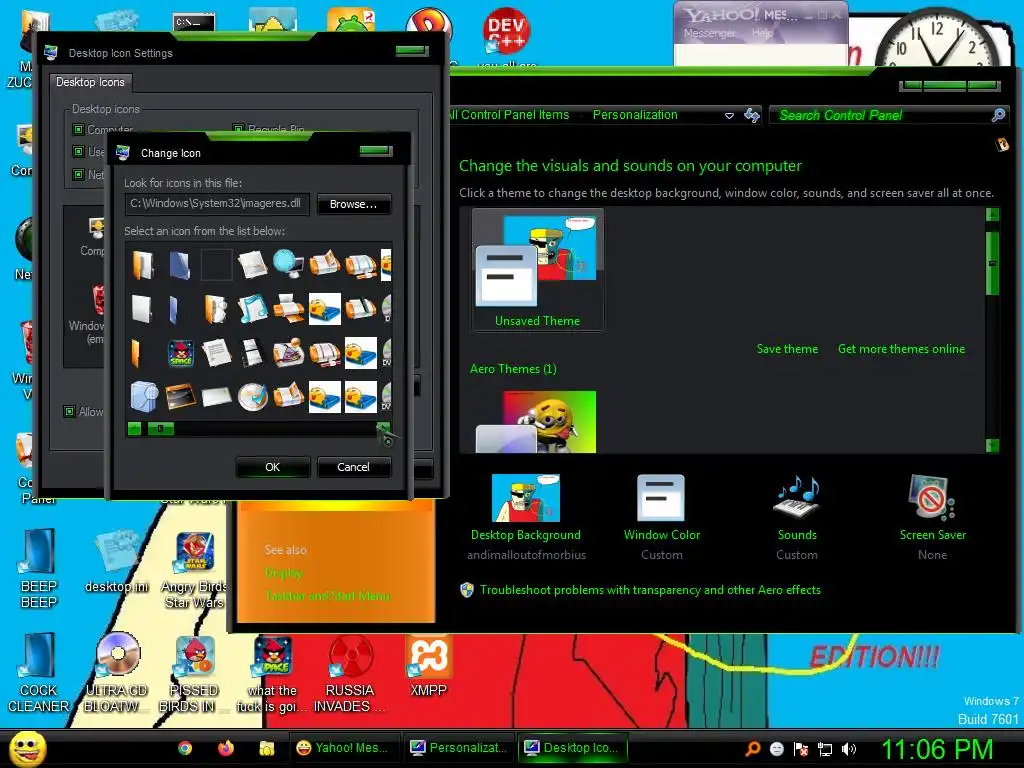Open Firefox from the taskbar
This screenshot has height=768, width=1024.
click(x=225, y=748)
